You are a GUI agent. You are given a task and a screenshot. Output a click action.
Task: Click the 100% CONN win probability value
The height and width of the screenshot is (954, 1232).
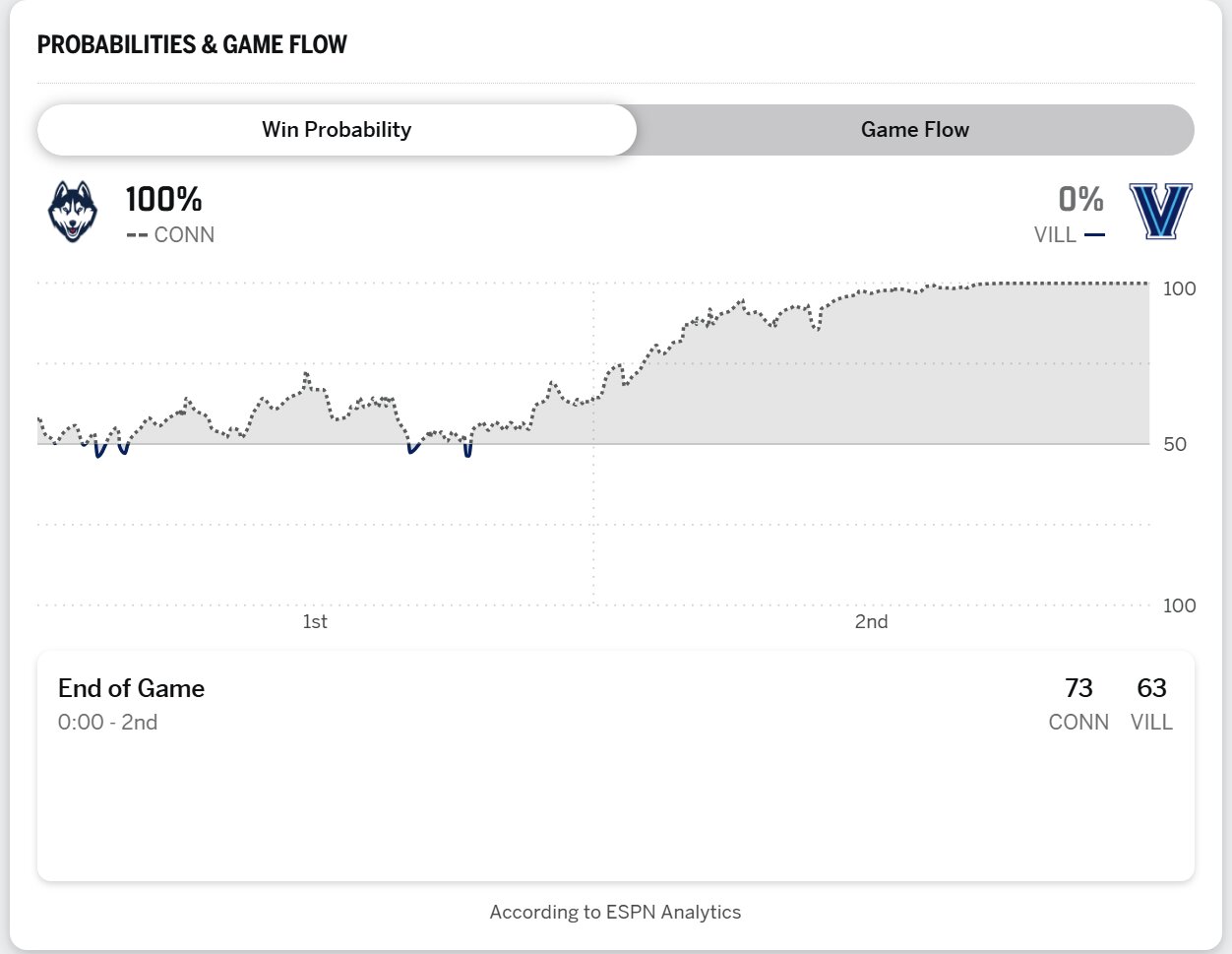[163, 200]
